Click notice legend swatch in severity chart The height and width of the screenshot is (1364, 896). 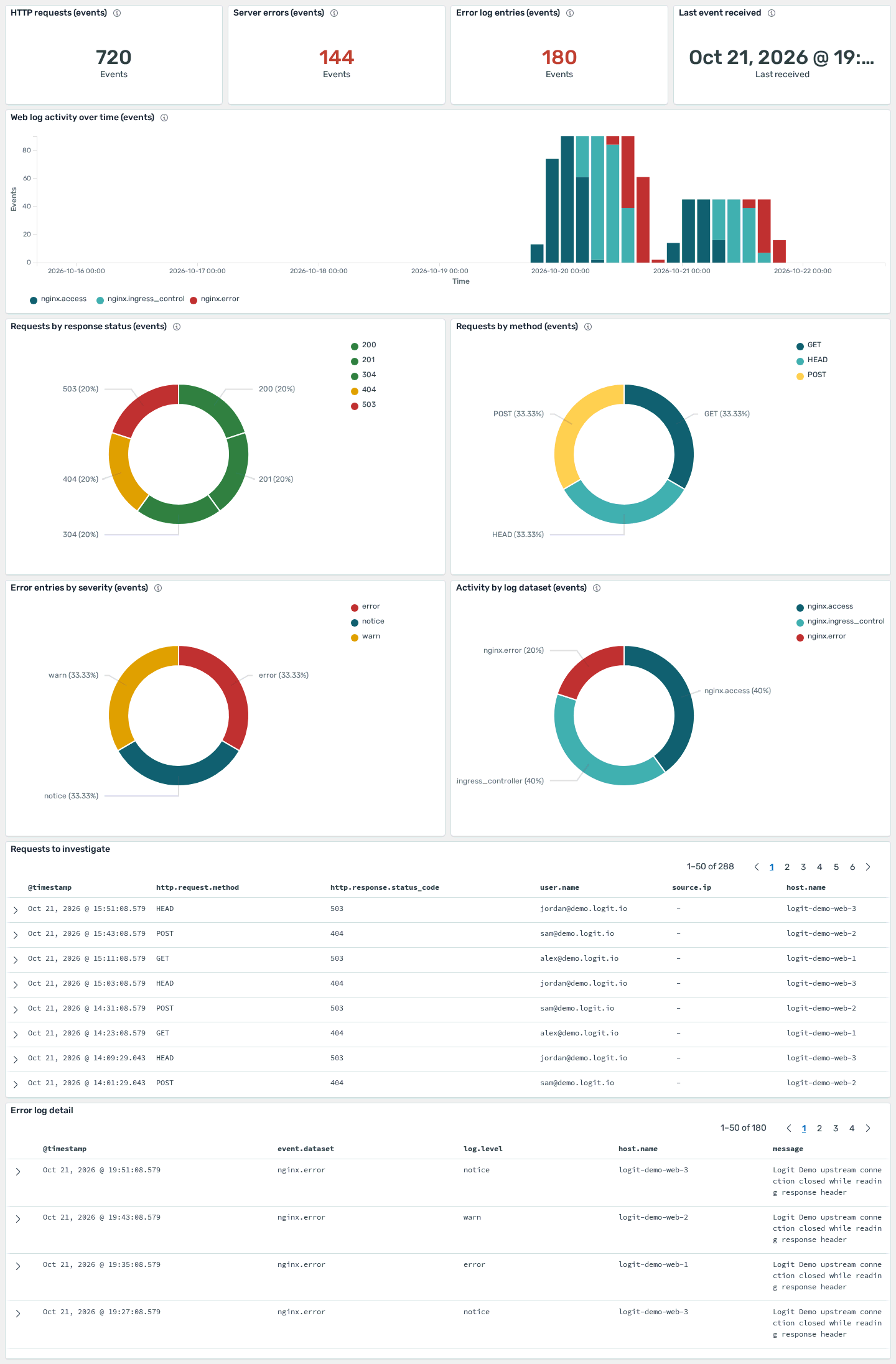[x=355, y=622]
